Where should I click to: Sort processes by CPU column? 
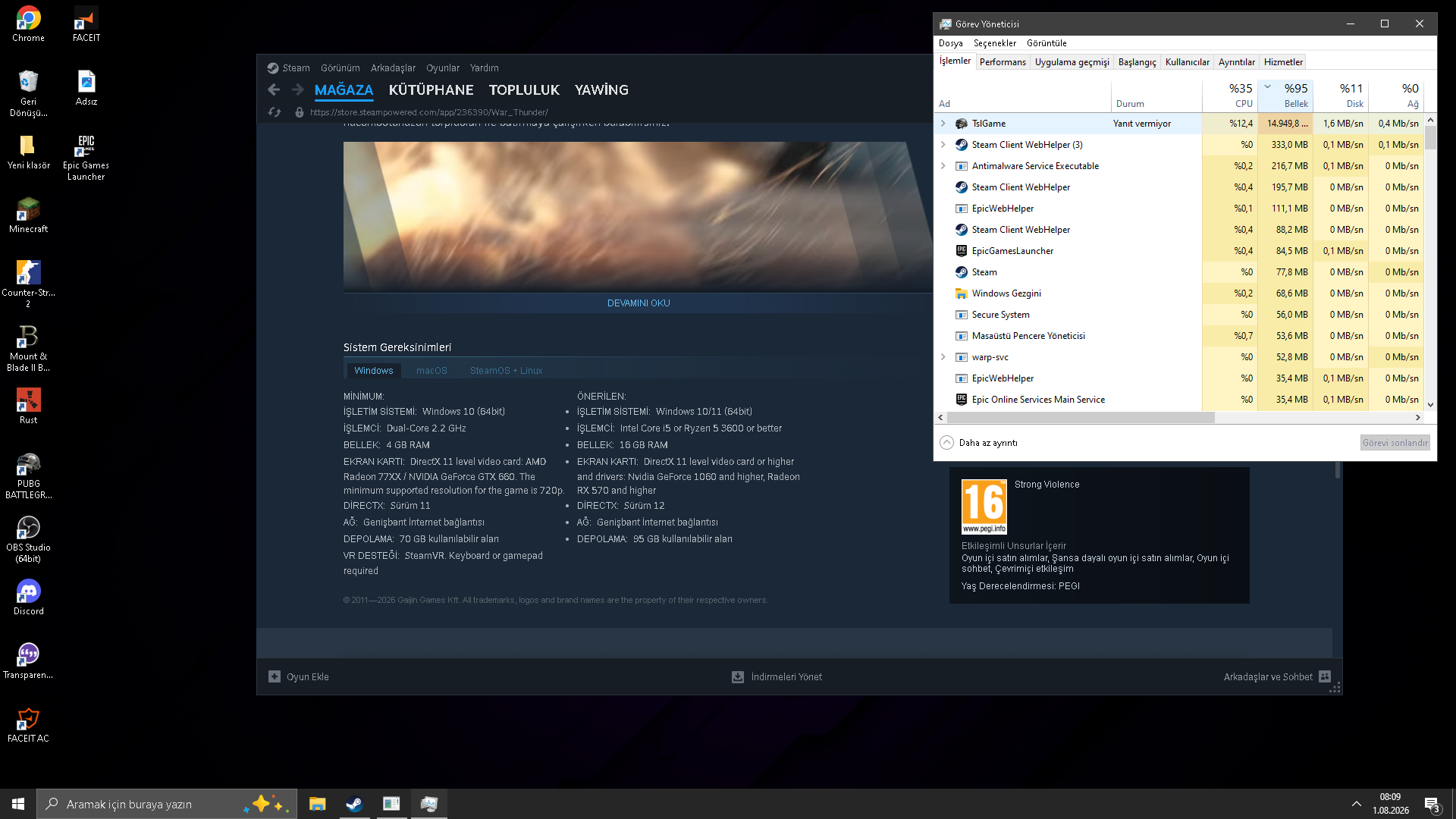tap(1230, 96)
